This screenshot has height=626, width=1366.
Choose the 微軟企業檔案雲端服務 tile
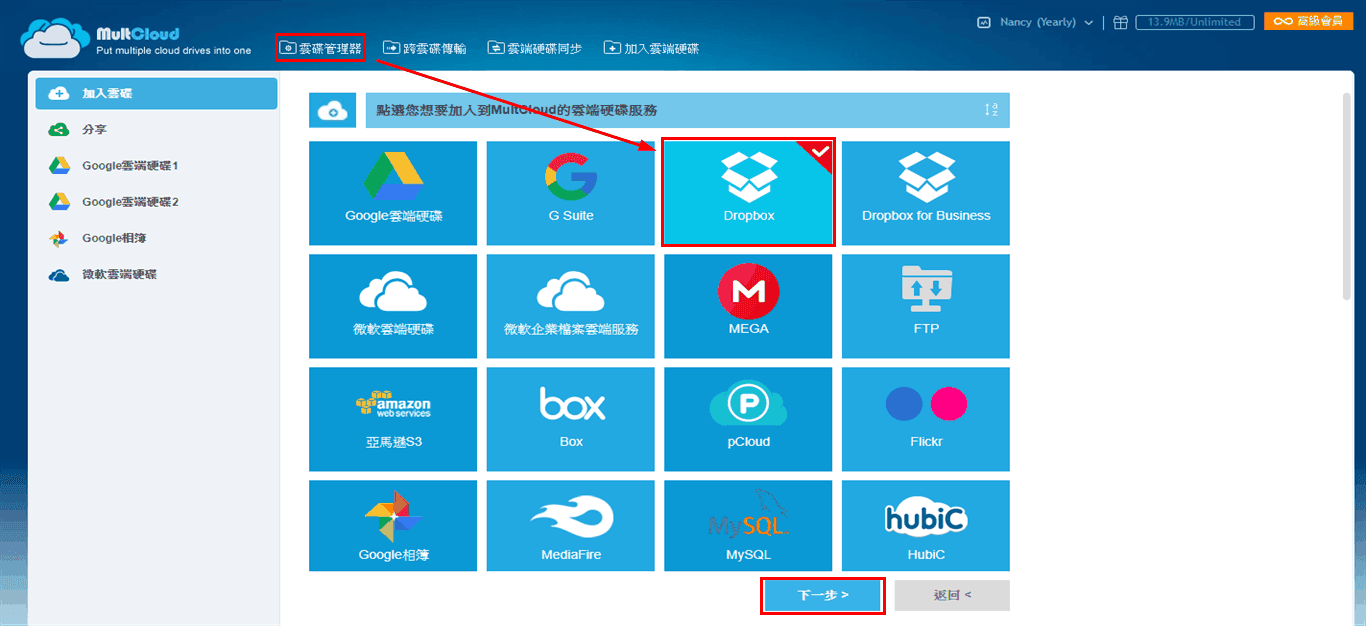571,306
